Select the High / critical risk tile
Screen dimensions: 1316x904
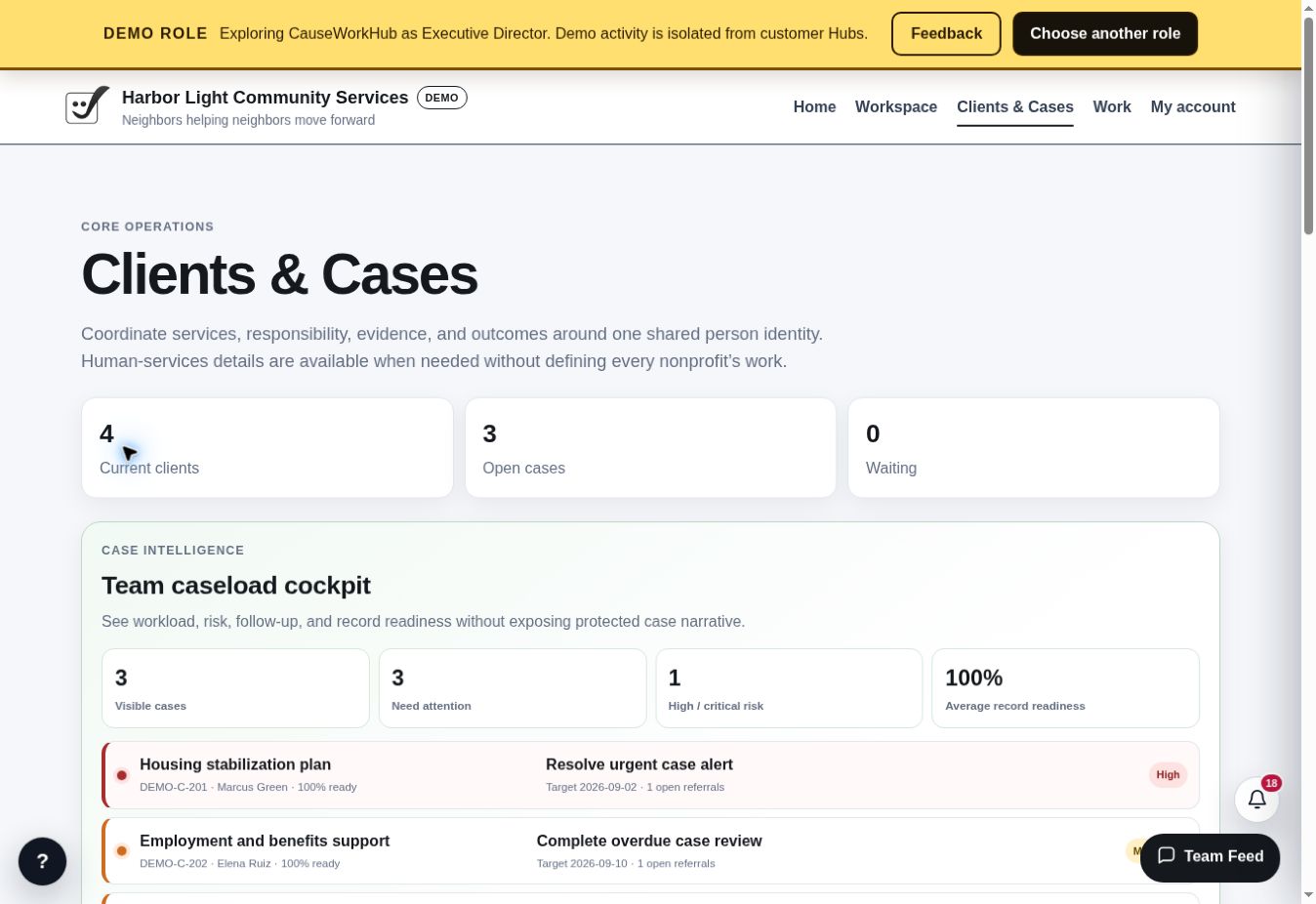(789, 688)
